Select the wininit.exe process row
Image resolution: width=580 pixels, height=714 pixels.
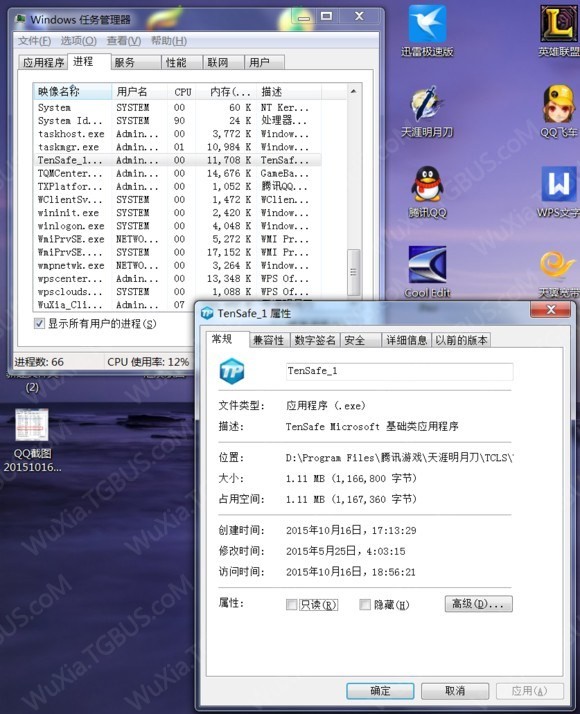(178, 213)
